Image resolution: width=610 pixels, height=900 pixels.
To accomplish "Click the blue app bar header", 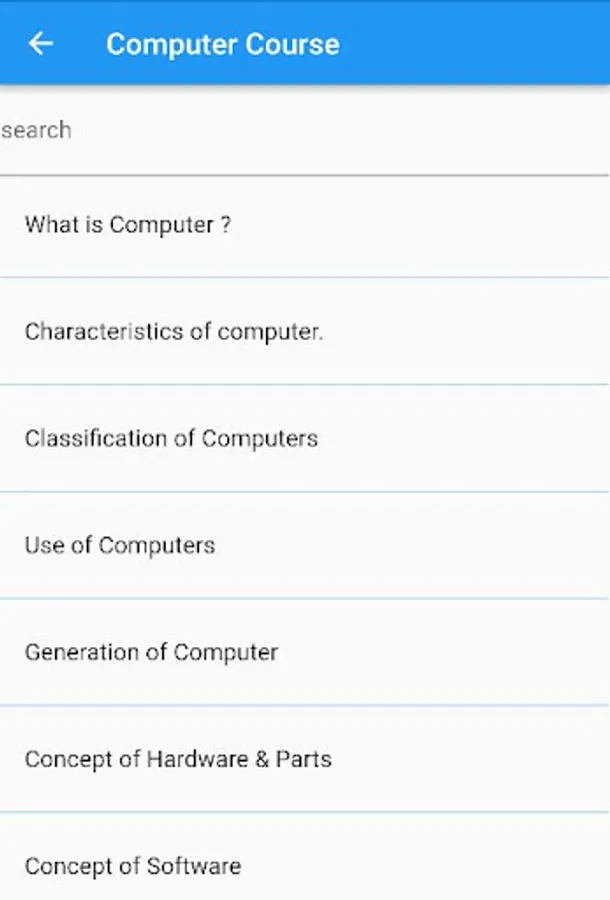I will click(305, 42).
